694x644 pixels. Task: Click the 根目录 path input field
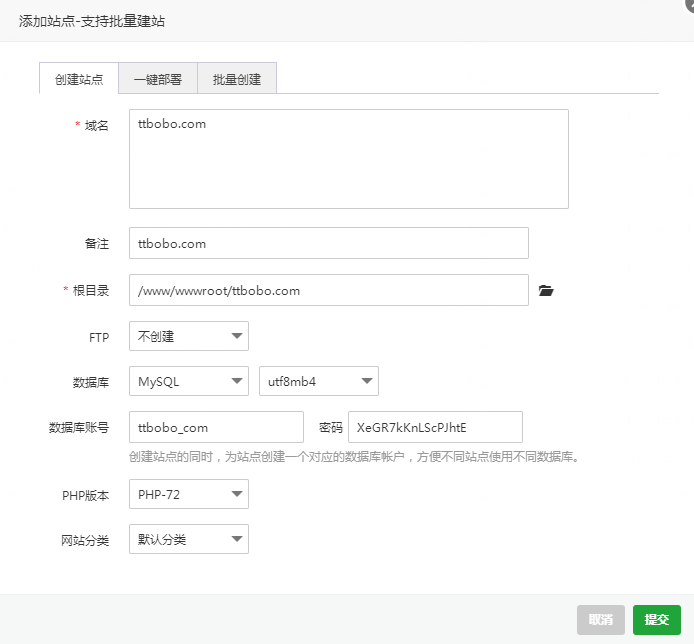[x=328, y=291]
